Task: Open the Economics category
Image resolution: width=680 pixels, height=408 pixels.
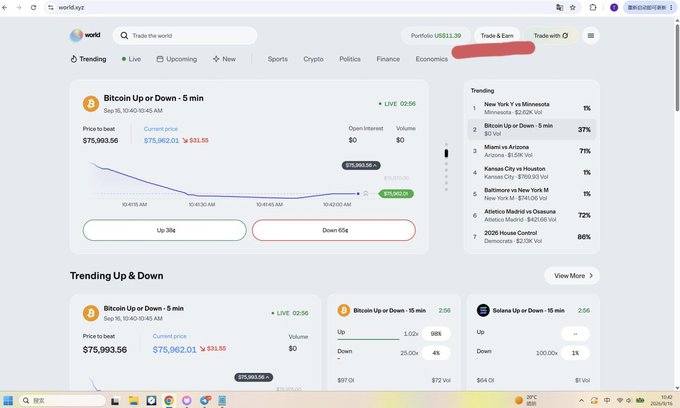Action: coord(432,59)
